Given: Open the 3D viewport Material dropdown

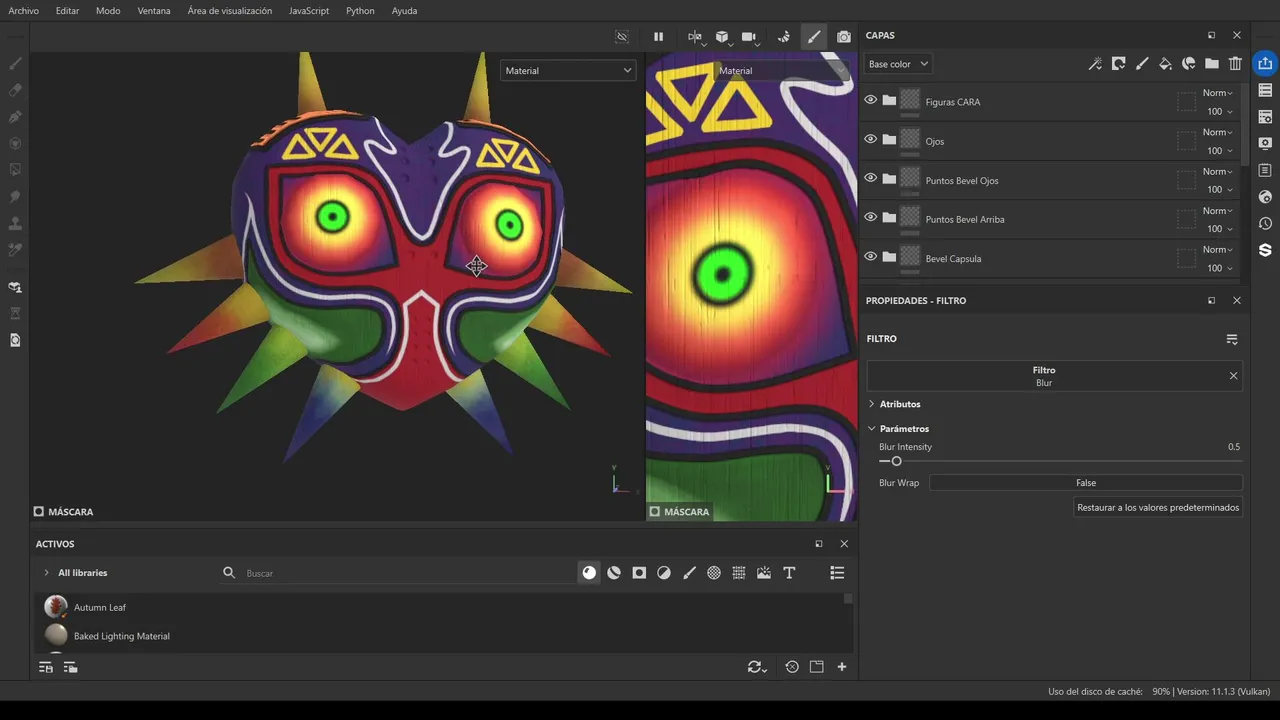Looking at the screenshot, I should (x=568, y=71).
